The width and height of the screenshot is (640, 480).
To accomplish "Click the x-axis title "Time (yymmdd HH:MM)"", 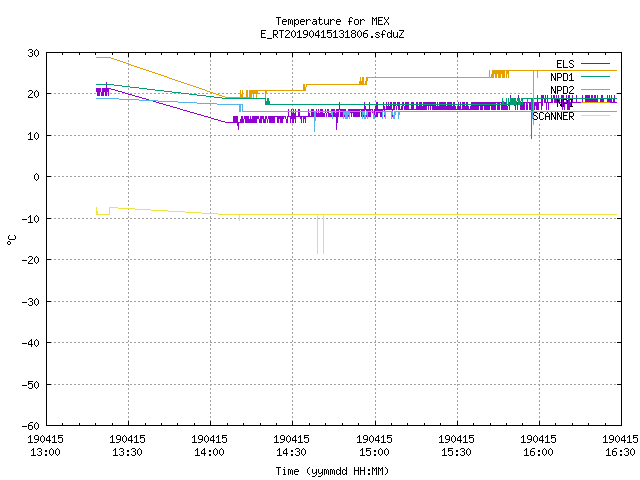I will point(332,471).
